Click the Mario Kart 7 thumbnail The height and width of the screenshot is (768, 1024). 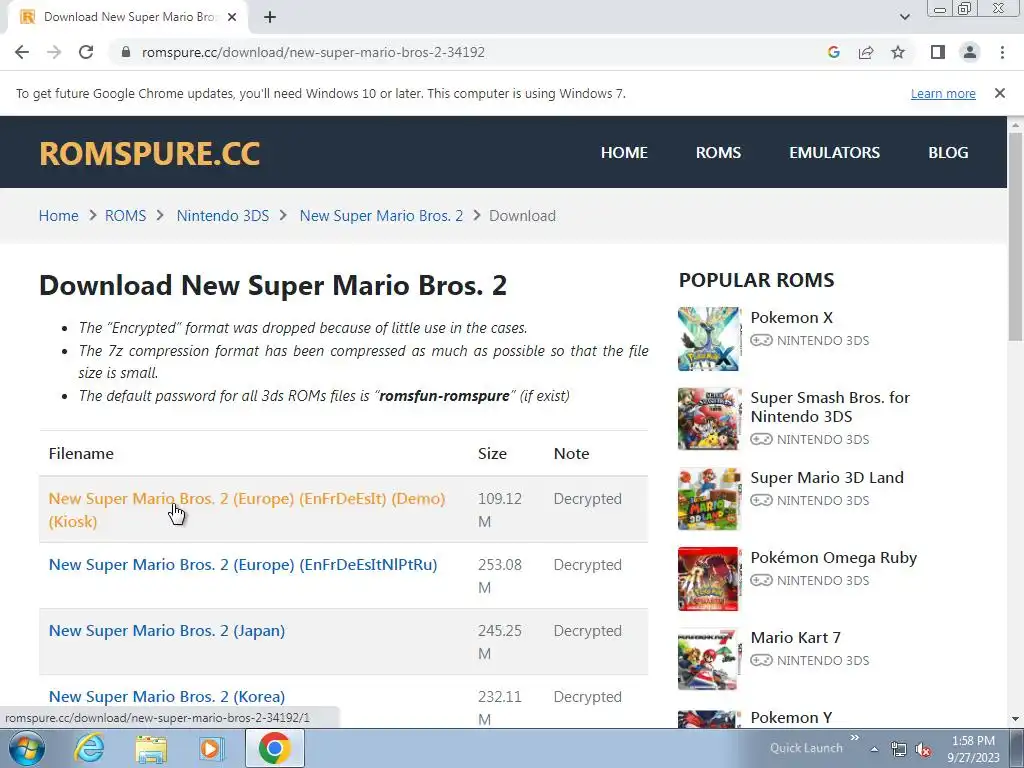point(709,659)
